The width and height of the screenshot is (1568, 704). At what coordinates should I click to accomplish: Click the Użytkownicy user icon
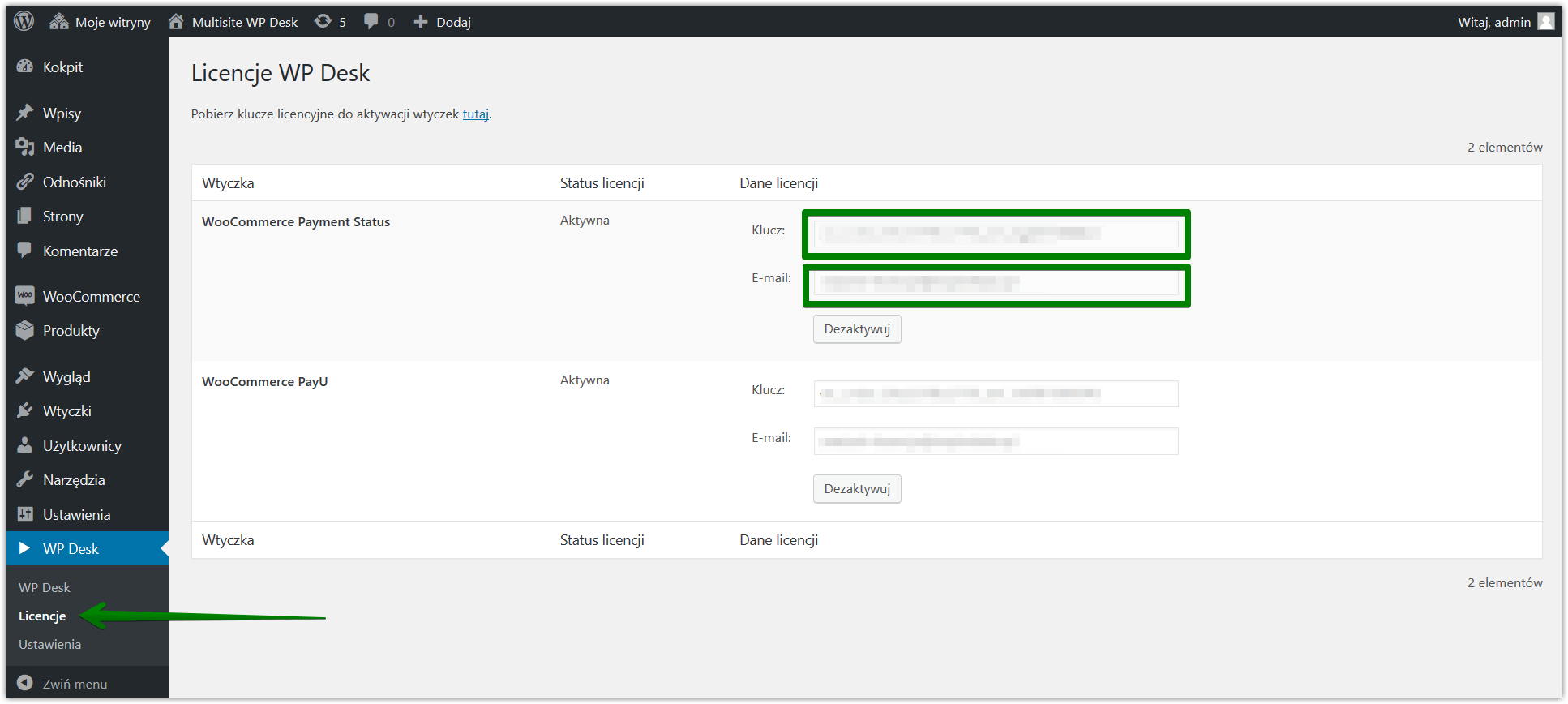[25, 445]
